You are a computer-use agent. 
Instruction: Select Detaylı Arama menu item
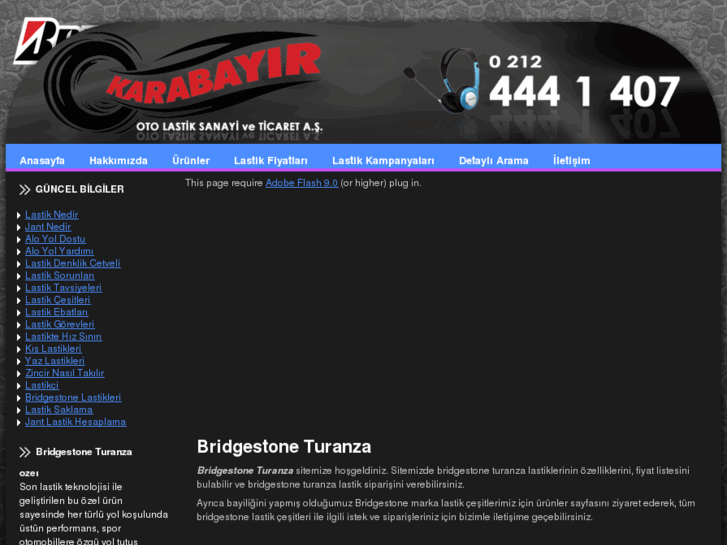(493, 160)
